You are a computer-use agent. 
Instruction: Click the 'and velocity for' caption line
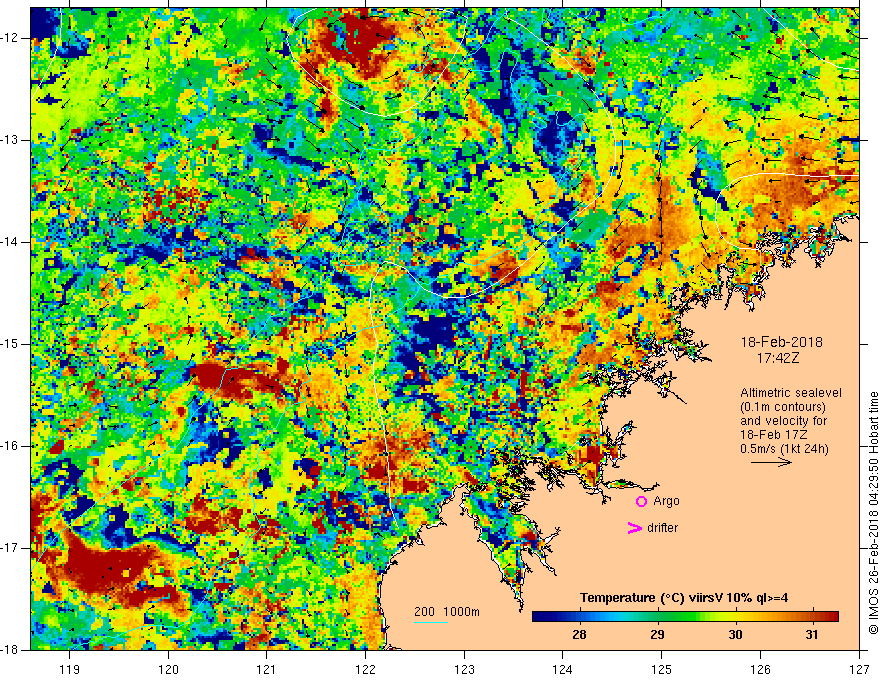tap(783, 421)
